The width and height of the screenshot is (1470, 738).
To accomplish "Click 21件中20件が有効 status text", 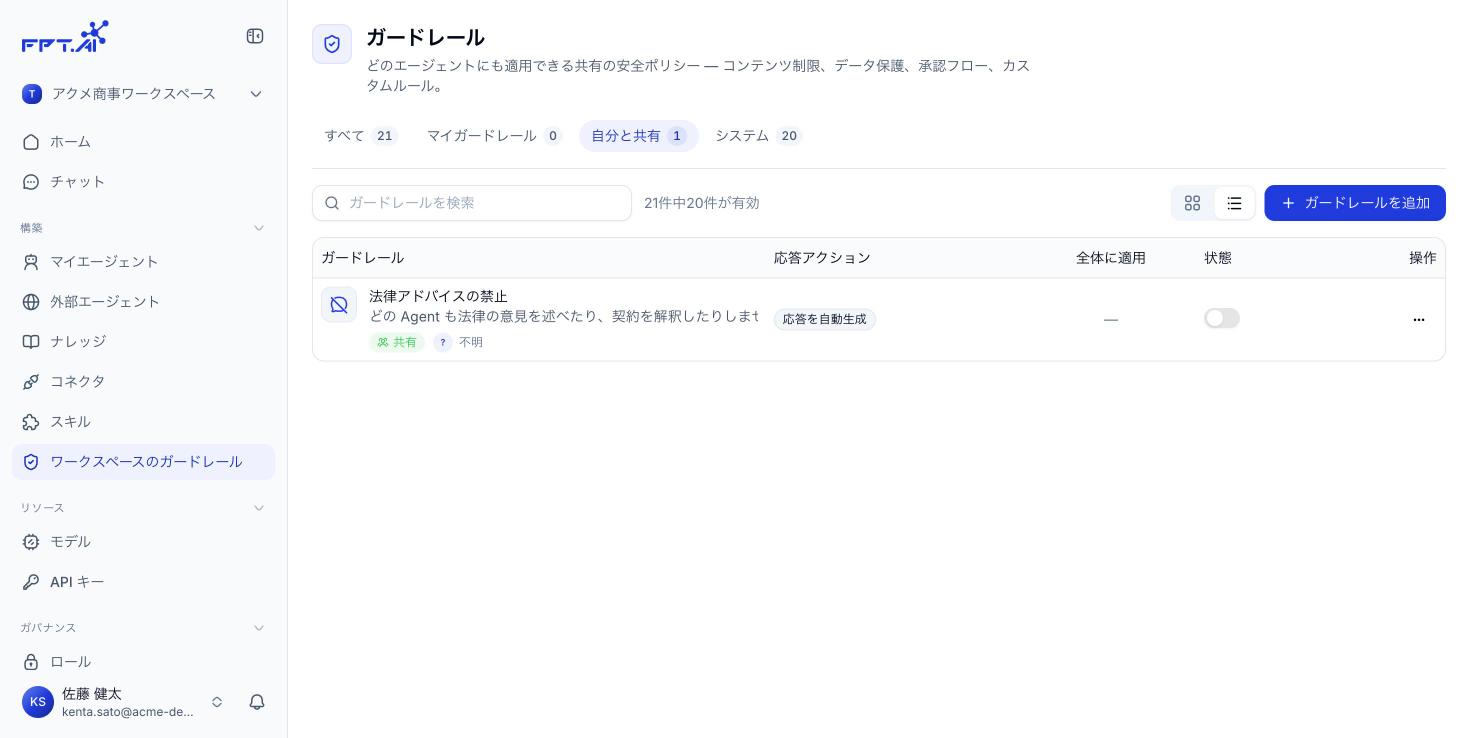I will [x=702, y=203].
